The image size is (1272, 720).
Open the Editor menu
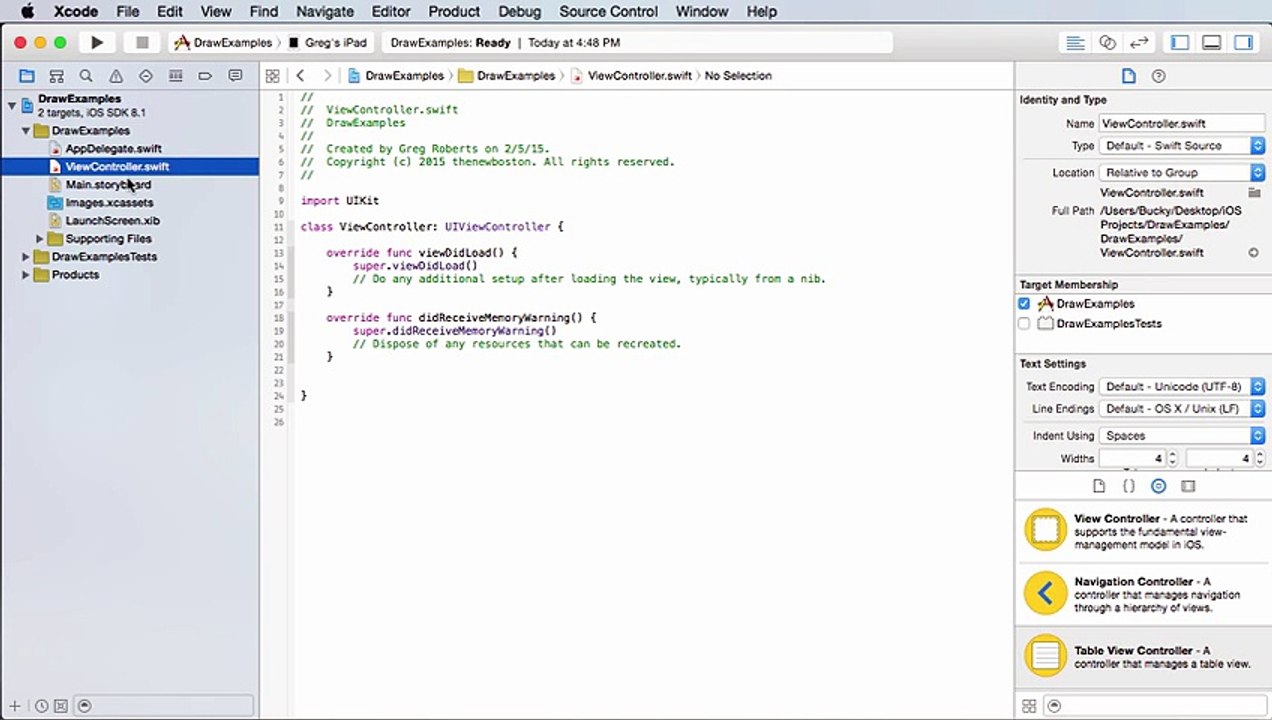(x=391, y=12)
